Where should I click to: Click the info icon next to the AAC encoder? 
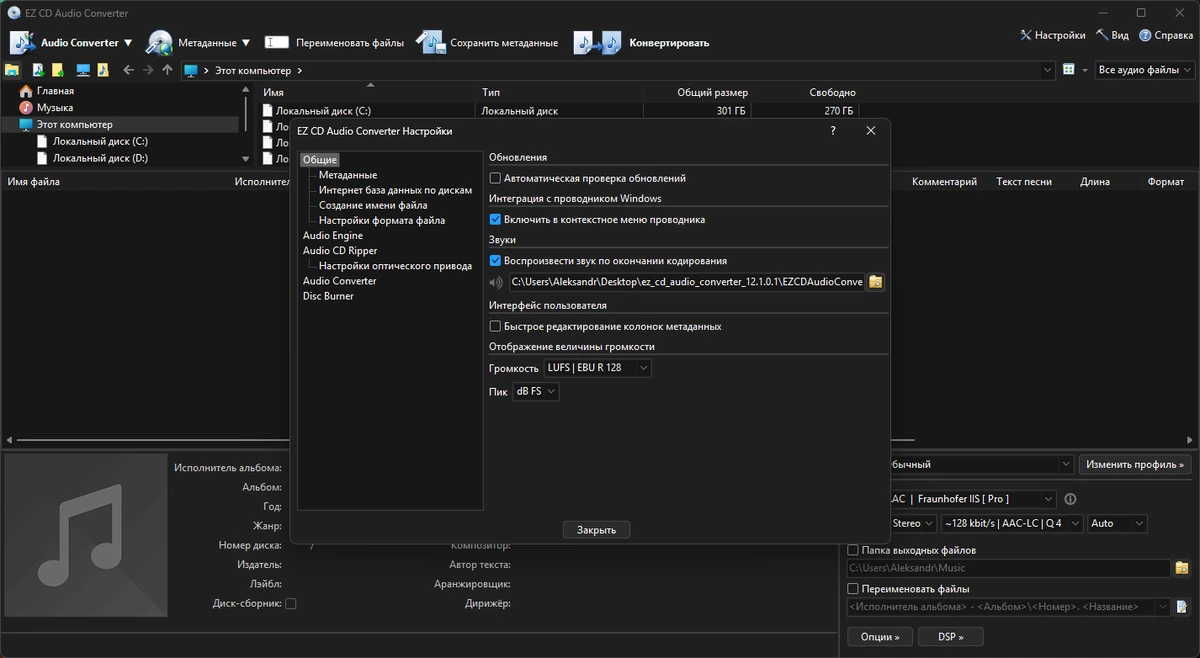[1070, 499]
